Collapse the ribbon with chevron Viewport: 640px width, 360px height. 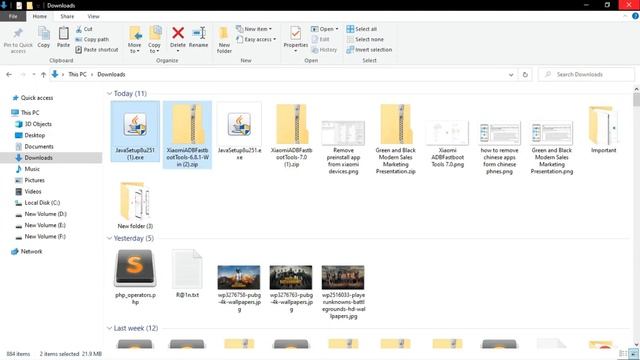click(x=625, y=16)
